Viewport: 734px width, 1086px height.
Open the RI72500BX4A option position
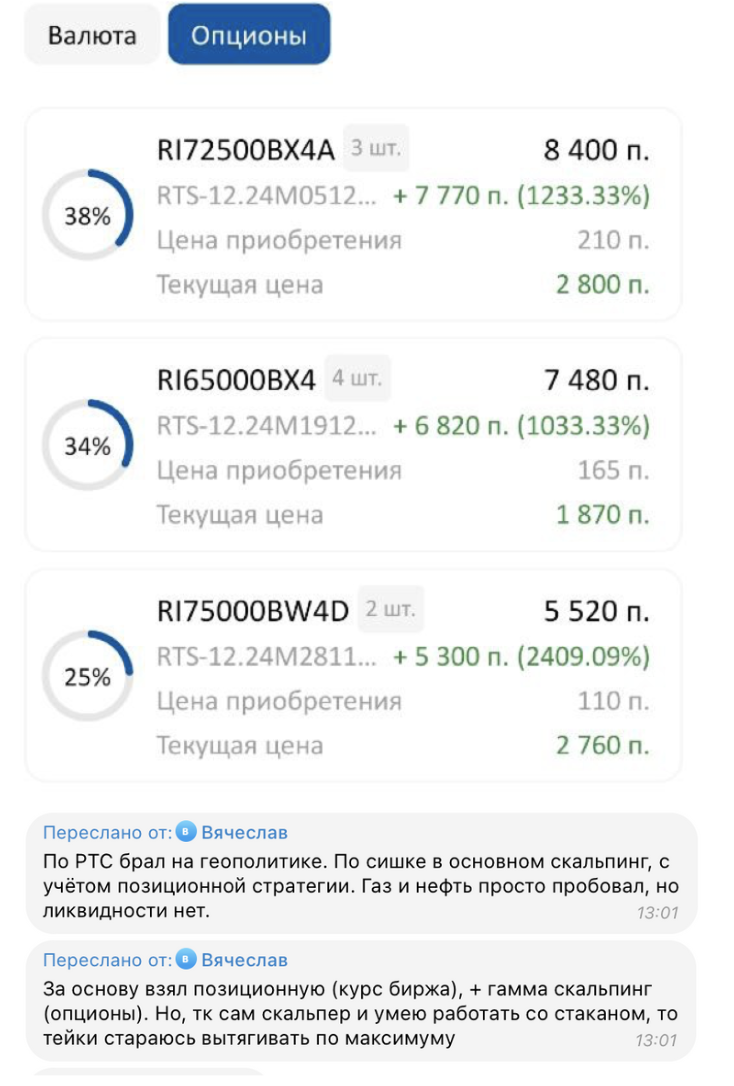[x=353, y=215]
